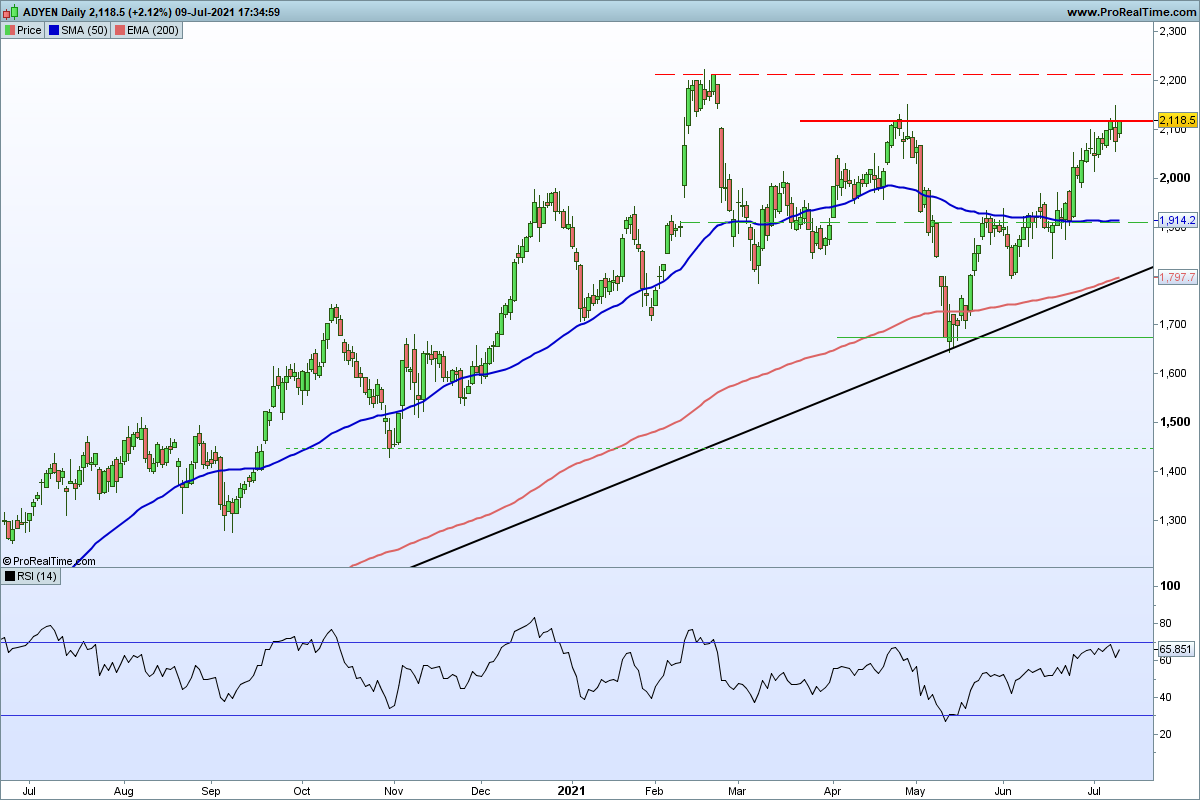Viewport: 1200px width, 800px height.
Task: Click the 1,600 price axis label
Action: coord(1171,374)
